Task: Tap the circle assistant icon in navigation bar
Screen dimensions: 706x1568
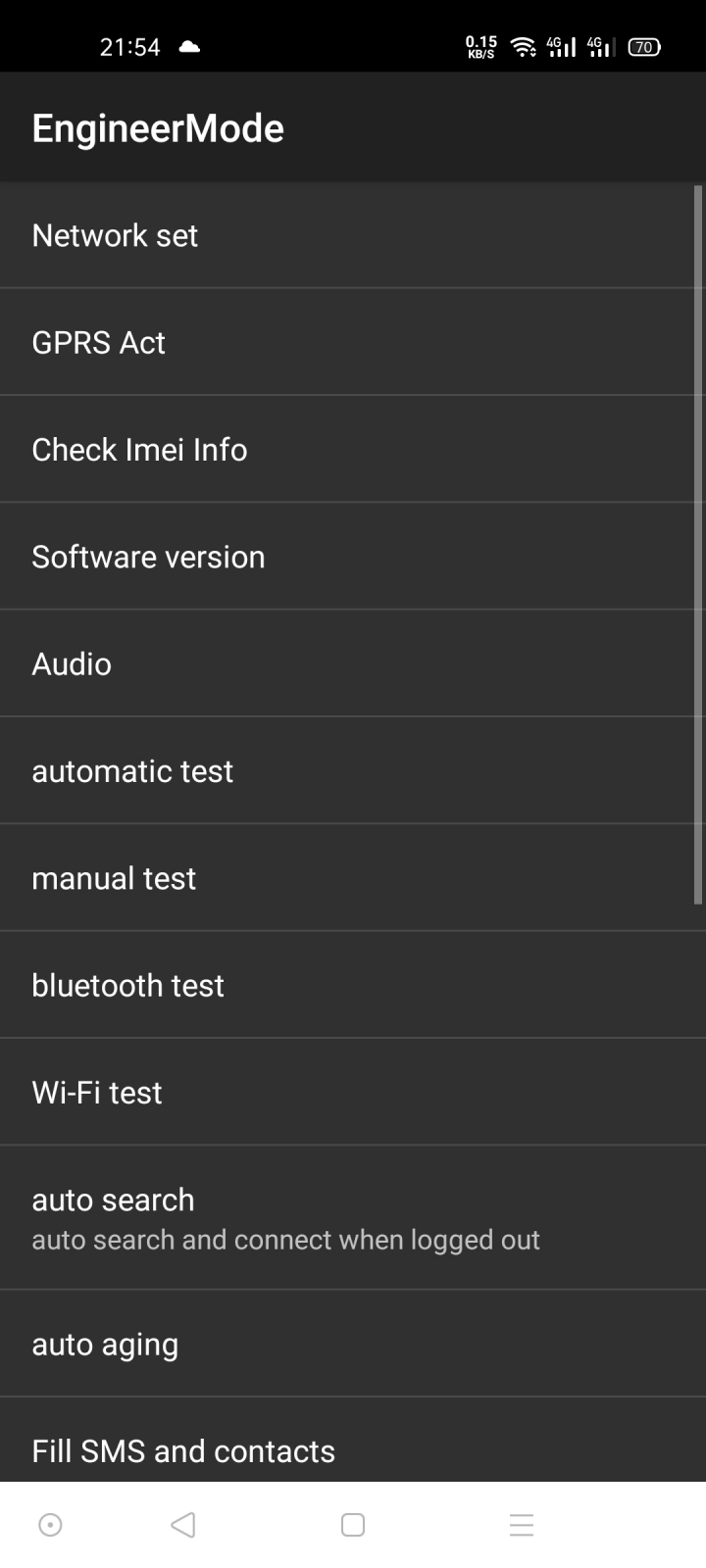Action: coord(50,1525)
